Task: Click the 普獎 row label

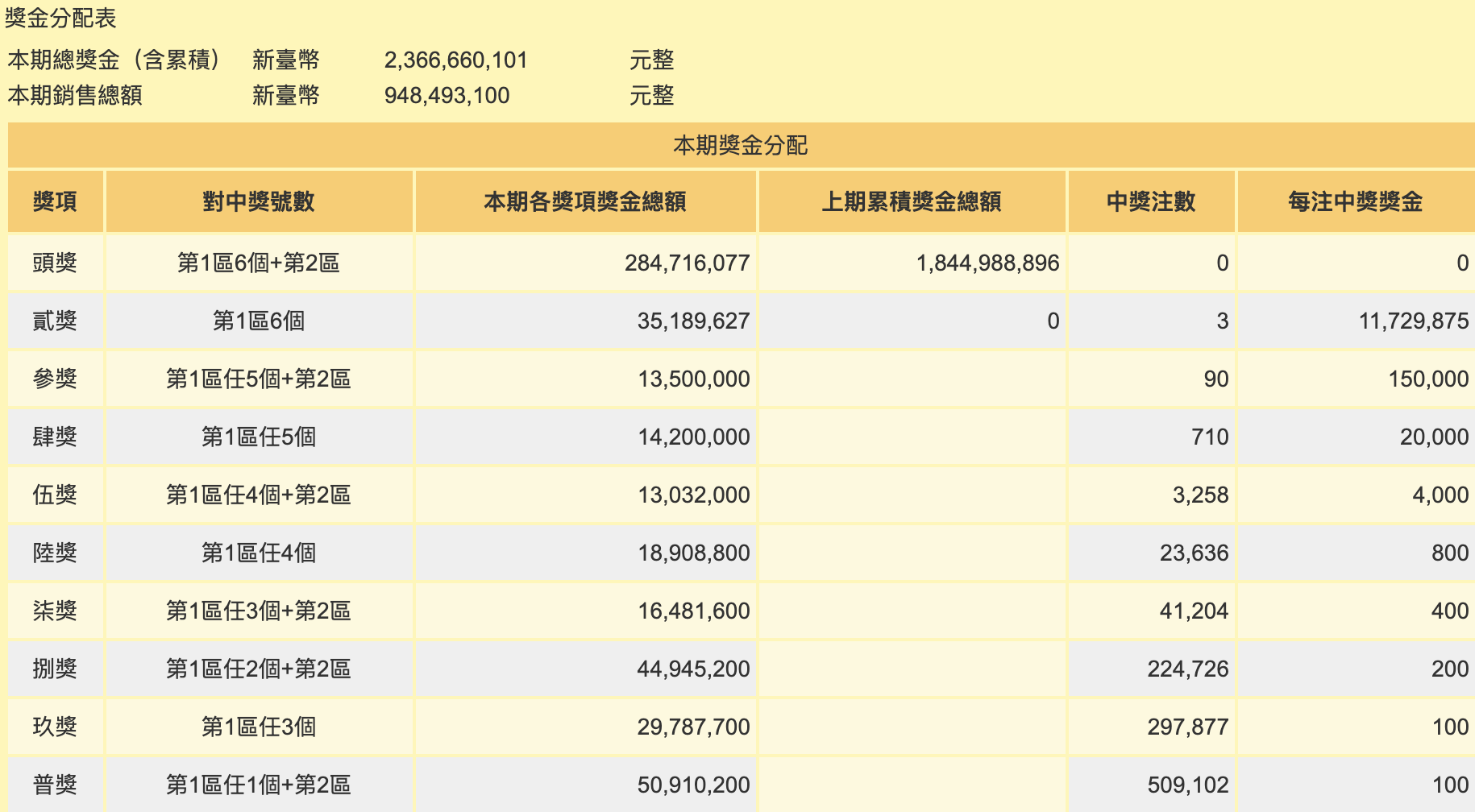Action: pyautogui.click(x=55, y=785)
